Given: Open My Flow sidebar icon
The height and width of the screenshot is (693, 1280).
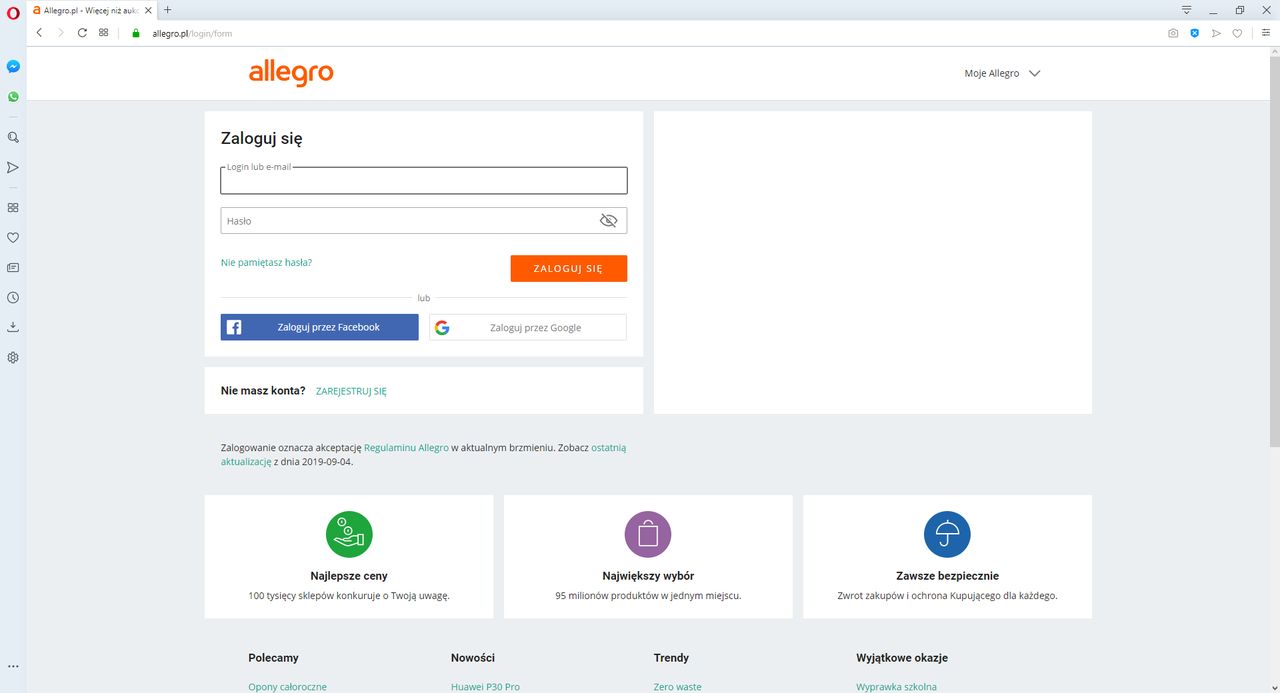Looking at the screenshot, I should point(13,167).
